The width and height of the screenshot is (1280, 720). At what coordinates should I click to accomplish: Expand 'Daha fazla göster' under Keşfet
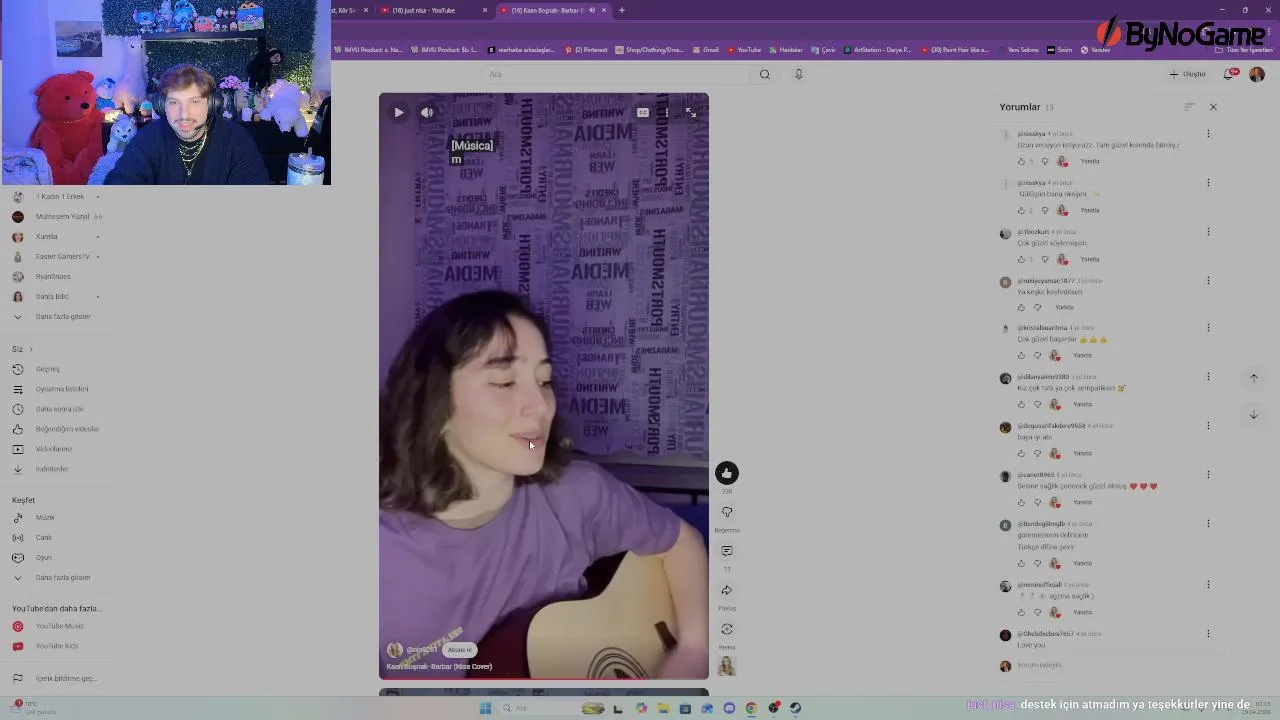[x=63, y=578]
